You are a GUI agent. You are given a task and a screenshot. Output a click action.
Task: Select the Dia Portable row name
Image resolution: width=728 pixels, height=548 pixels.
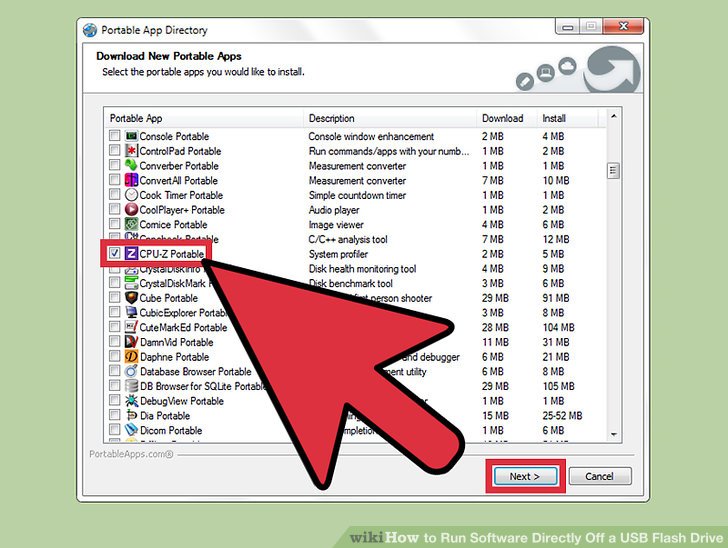click(x=165, y=416)
